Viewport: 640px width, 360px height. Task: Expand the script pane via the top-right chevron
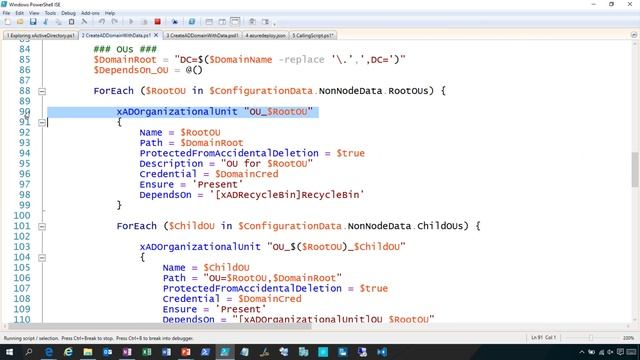click(633, 35)
